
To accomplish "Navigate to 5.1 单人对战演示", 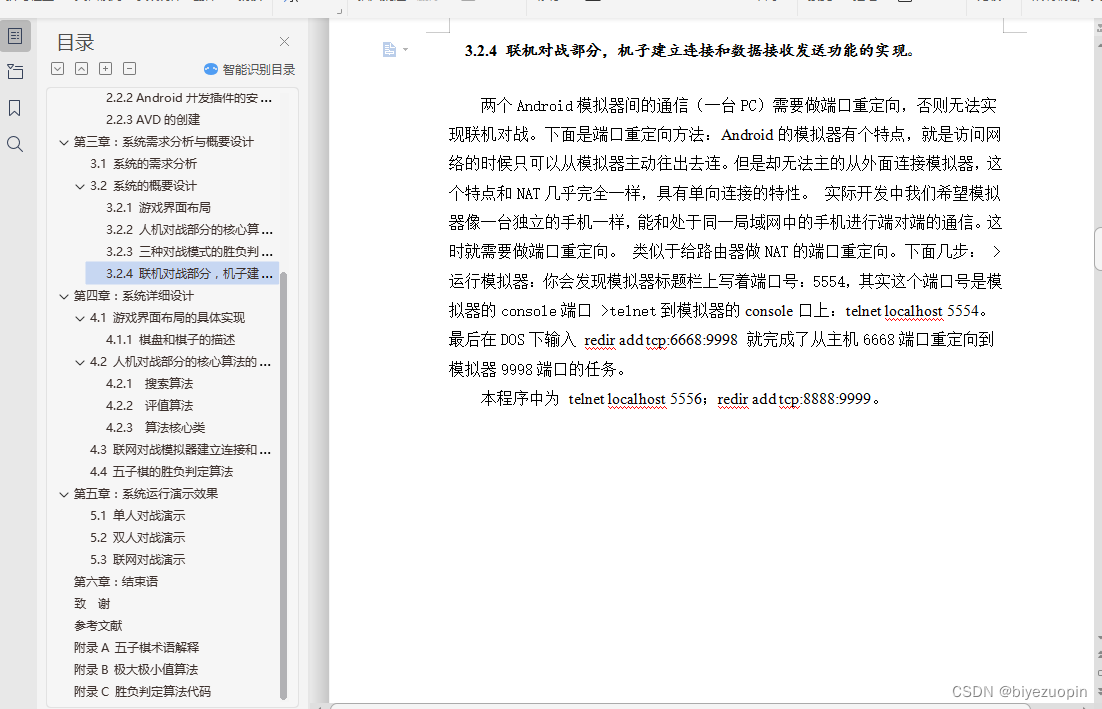I will click(x=138, y=516).
